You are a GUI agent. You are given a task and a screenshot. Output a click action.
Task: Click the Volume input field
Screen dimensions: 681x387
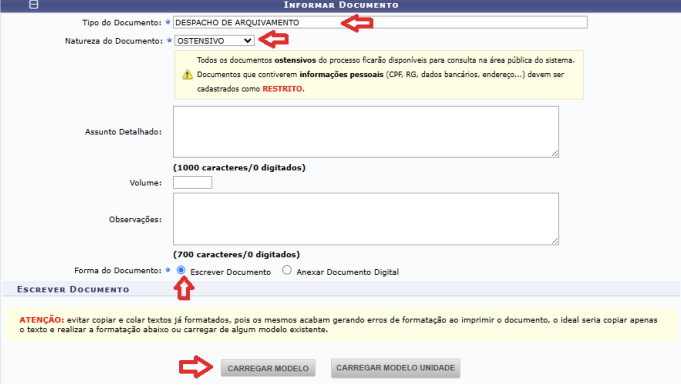tap(192, 182)
